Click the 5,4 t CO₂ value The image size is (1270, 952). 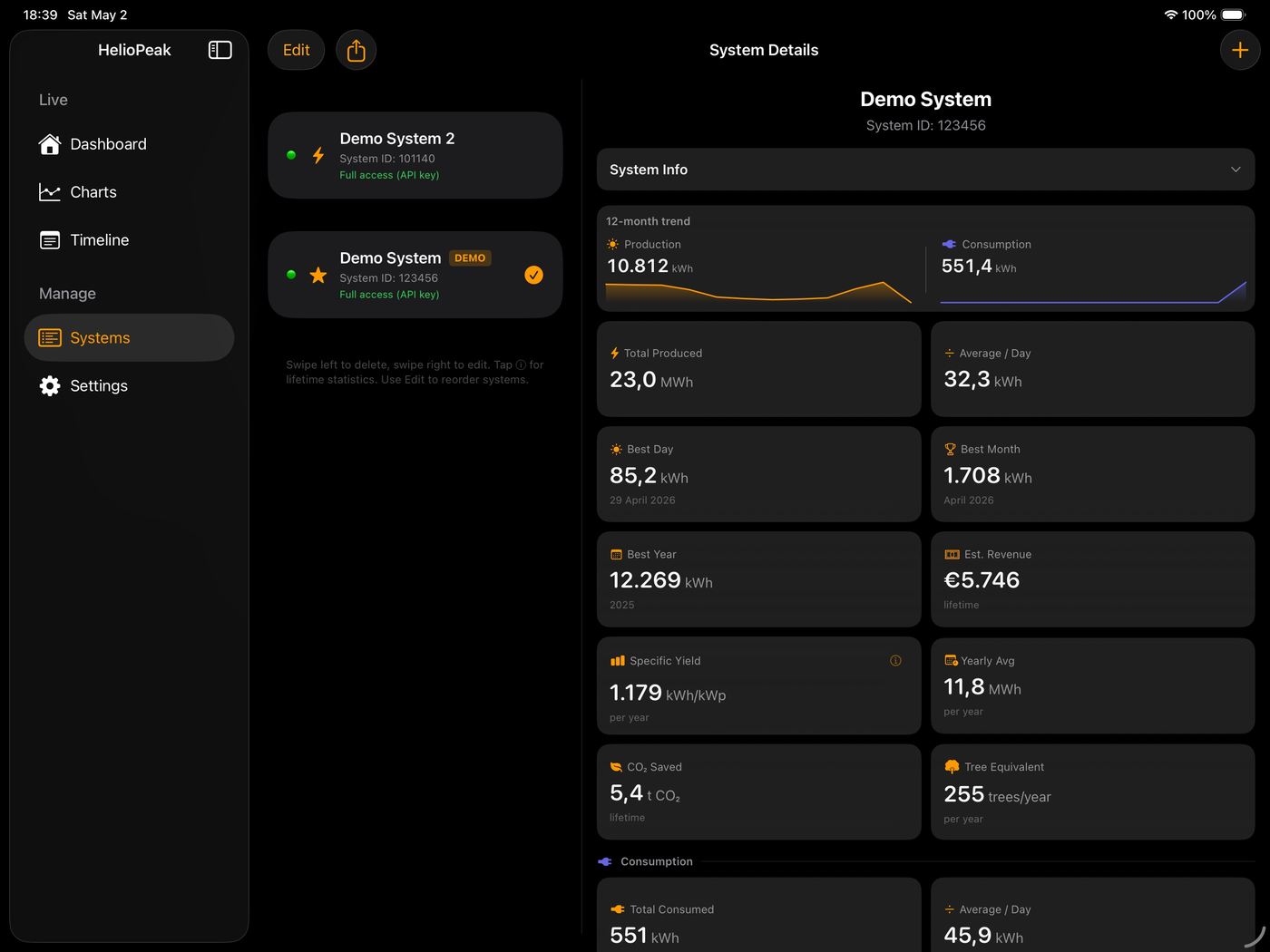(x=645, y=794)
